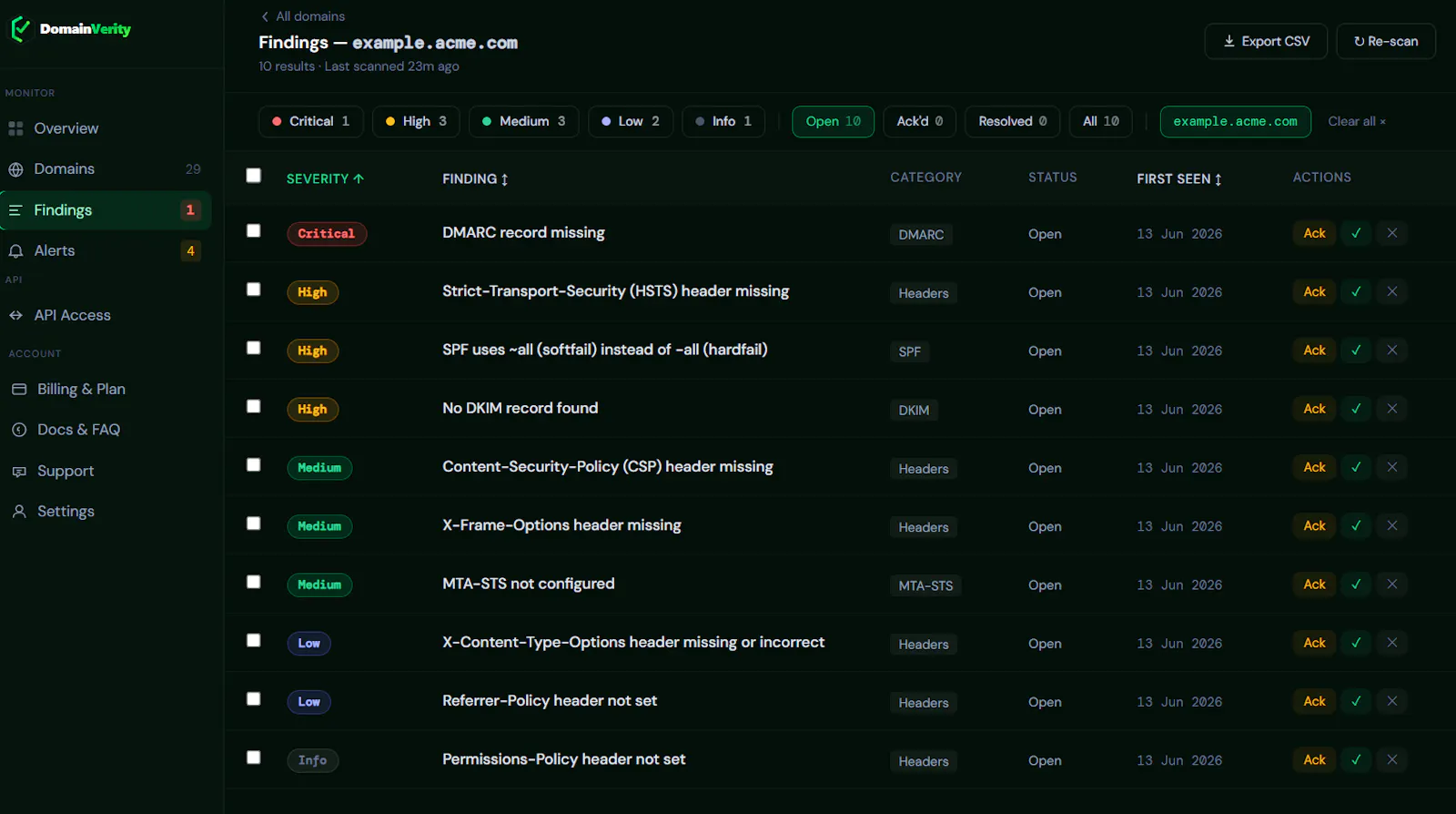This screenshot has width=1456, height=814.
Task: Dismiss HSTS header missing with X
Action: 1392,291
